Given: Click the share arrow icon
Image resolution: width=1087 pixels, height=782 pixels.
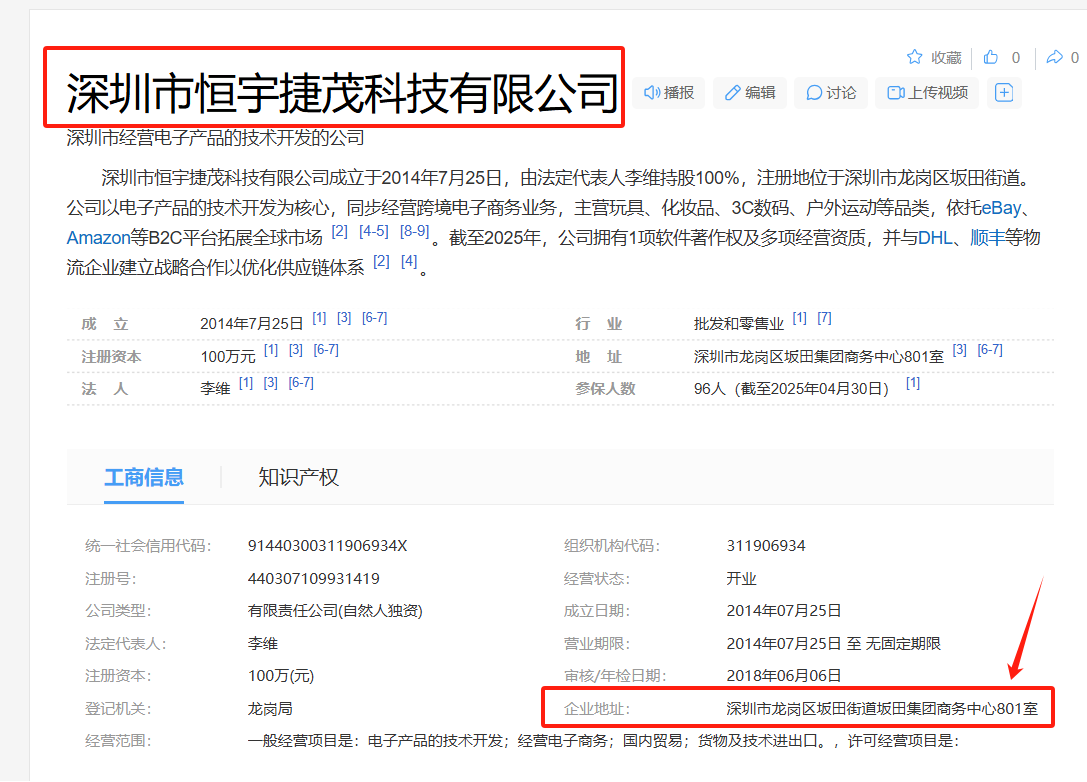Looking at the screenshot, I should point(1054,57).
